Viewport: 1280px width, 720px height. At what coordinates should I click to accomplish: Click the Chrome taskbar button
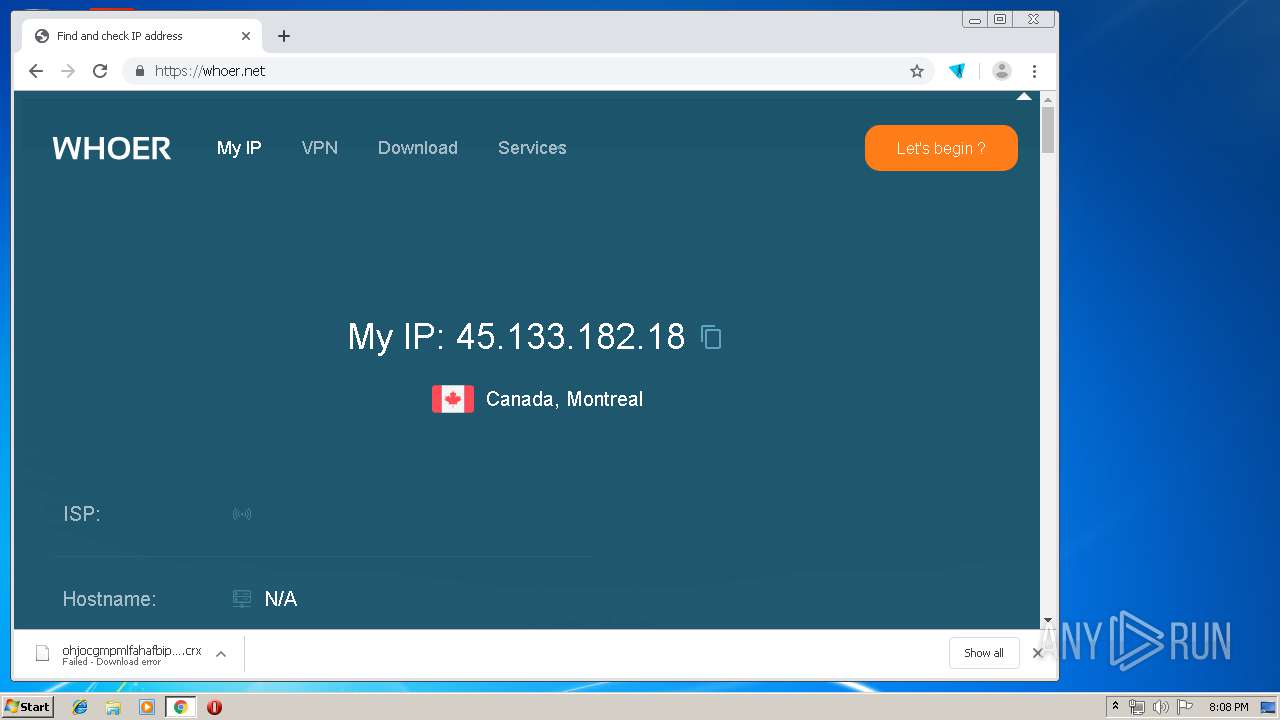(180, 707)
